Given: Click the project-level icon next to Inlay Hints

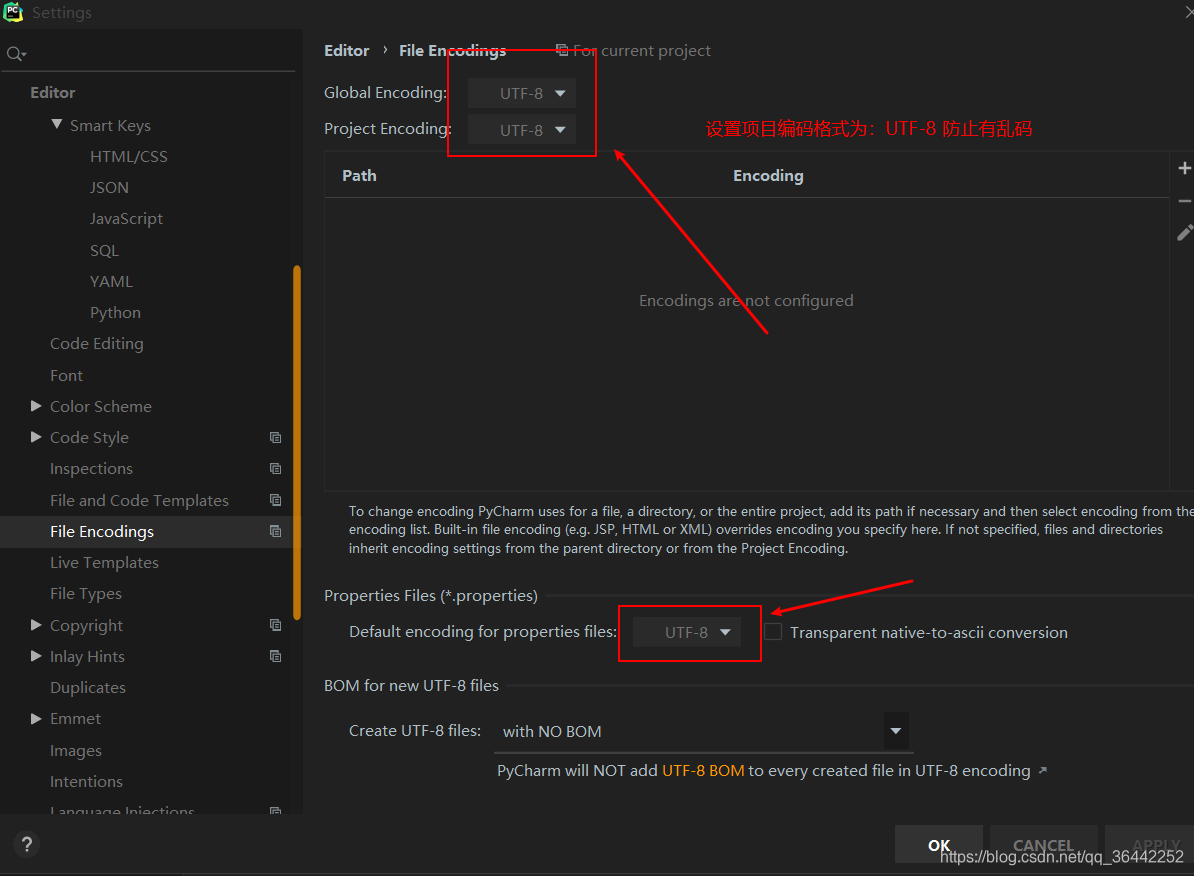Looking at the screenshot, I should 276,656.
